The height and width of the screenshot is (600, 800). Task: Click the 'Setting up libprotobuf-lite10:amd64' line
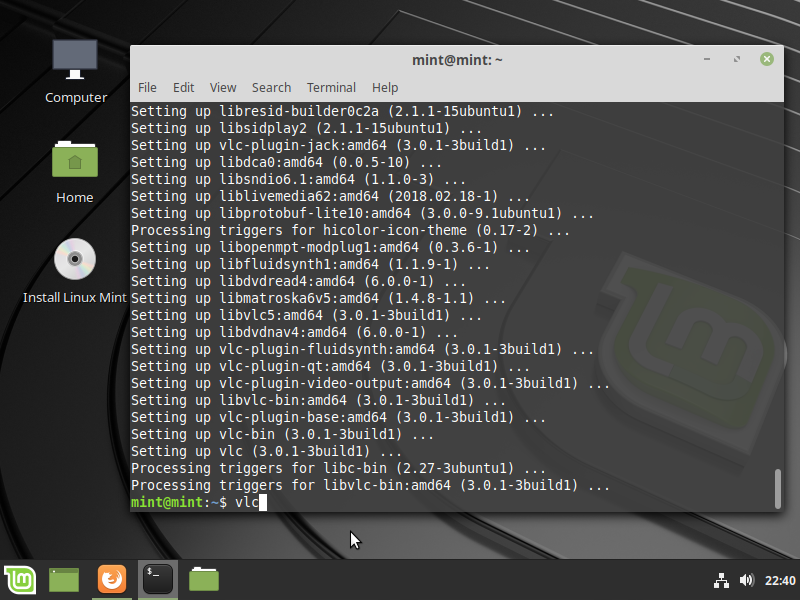point(362,213)
